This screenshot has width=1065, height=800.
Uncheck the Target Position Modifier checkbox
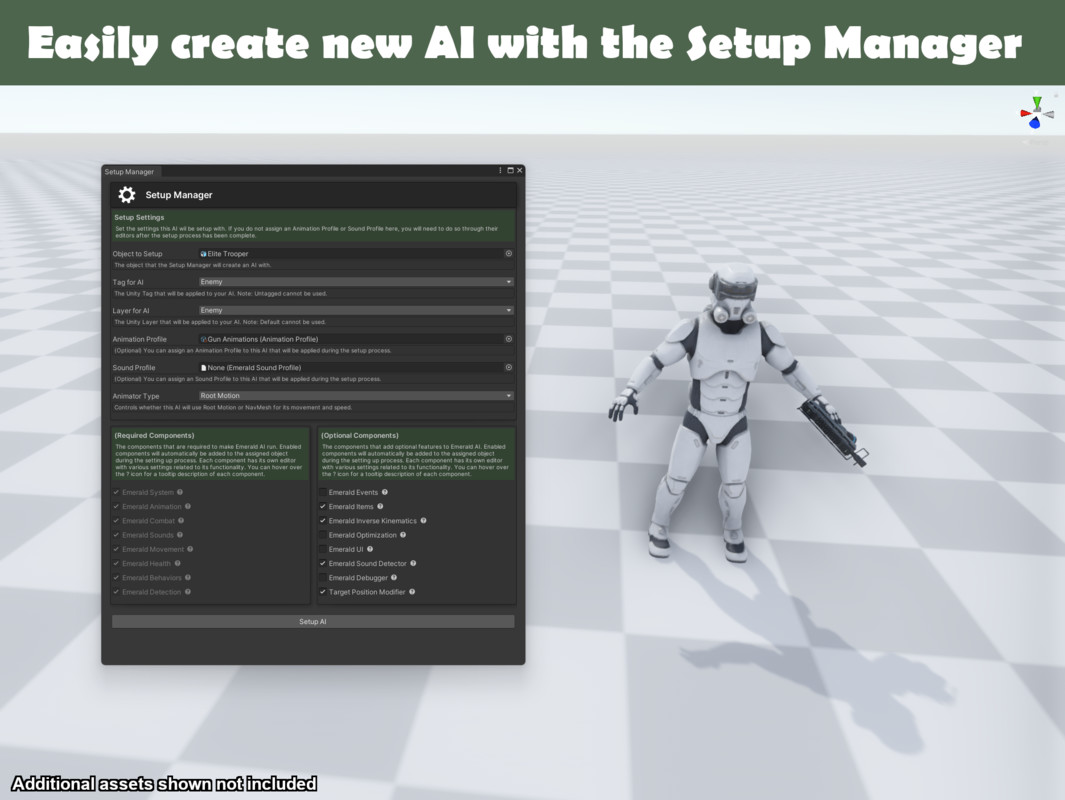click(x=323, y=592)
